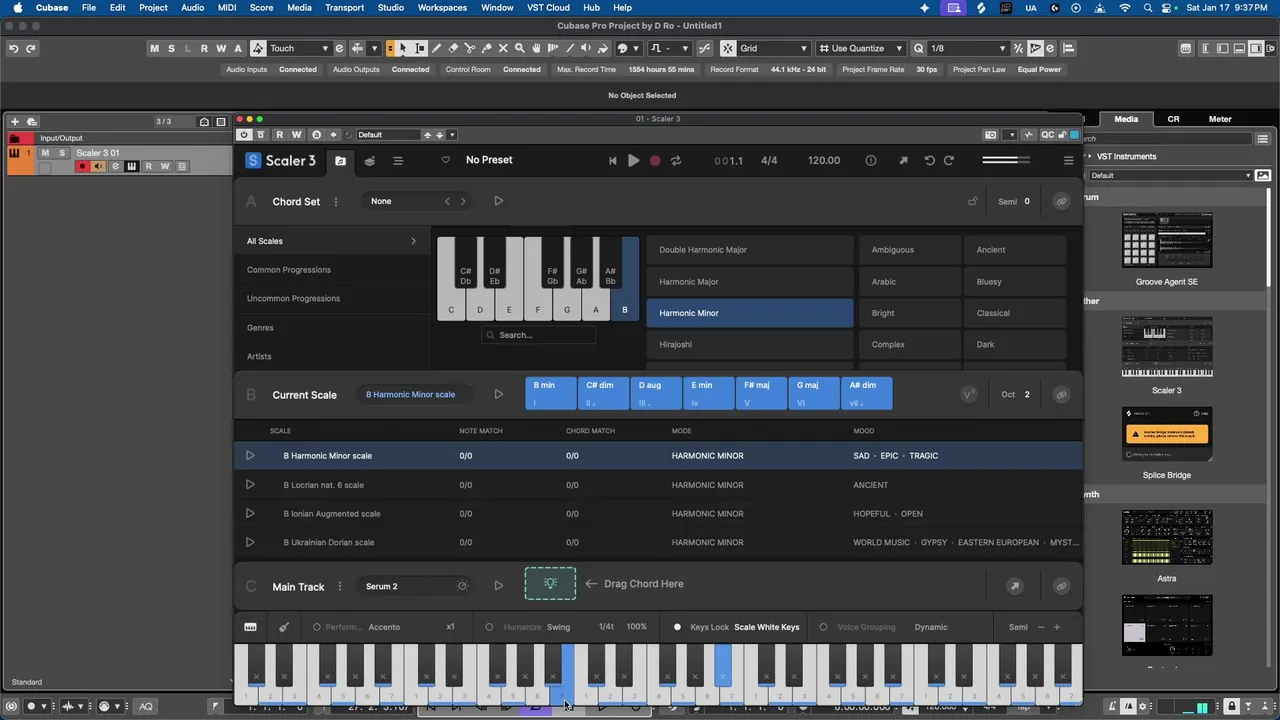Open the Touch automation mode dropdown
Viewport: 1280px width, 720px height.
(299, 48)
